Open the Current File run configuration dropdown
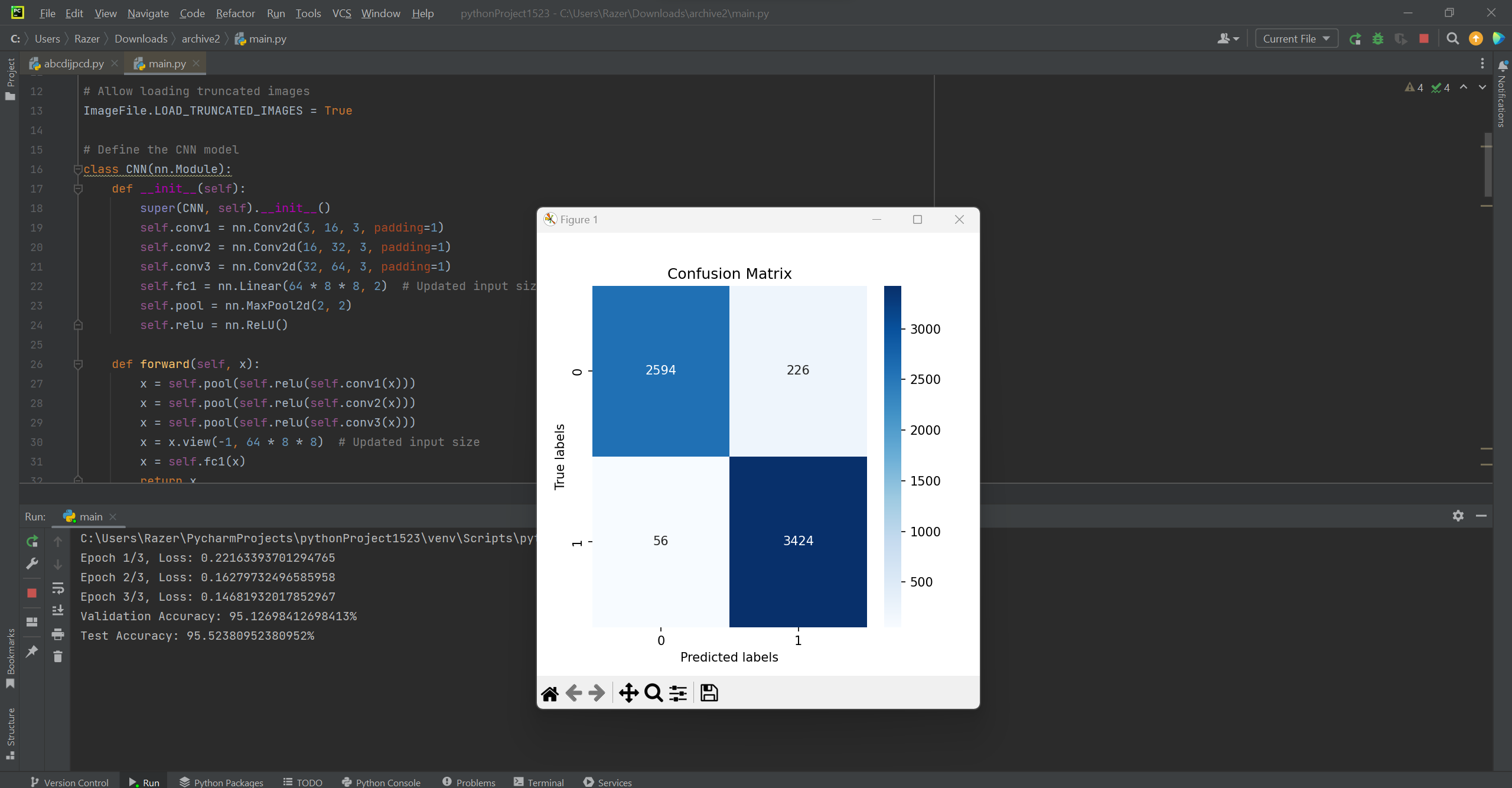The width and height of the screenshot is (1512, 788). coord(1296,39)
